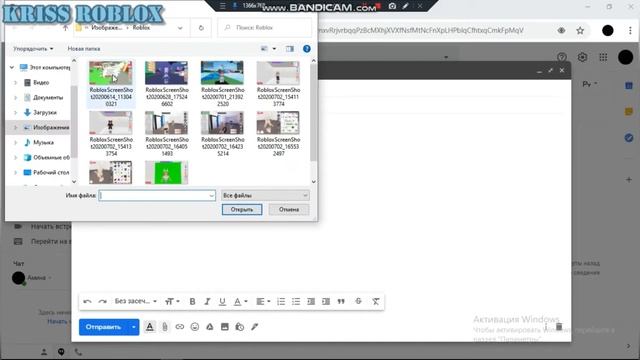The image size is (640, 360).
Task: Open the font size dropdown
Action: [172, 302]
